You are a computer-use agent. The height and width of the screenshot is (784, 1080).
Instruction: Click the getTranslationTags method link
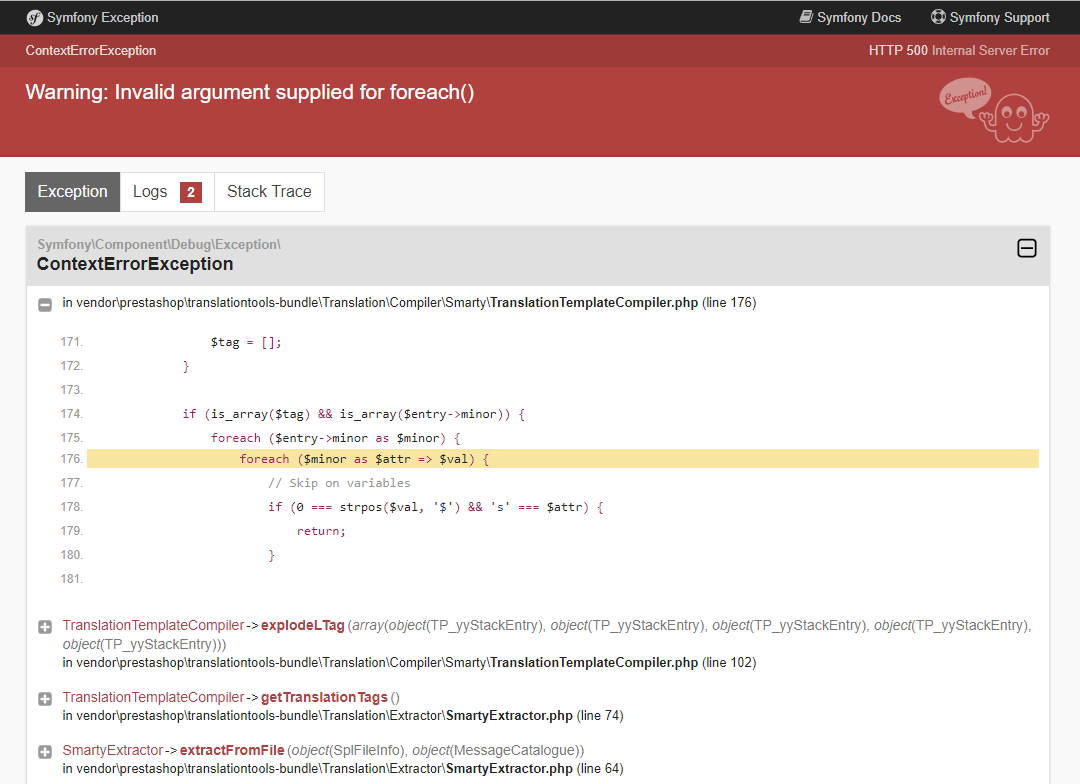[322, 697]
